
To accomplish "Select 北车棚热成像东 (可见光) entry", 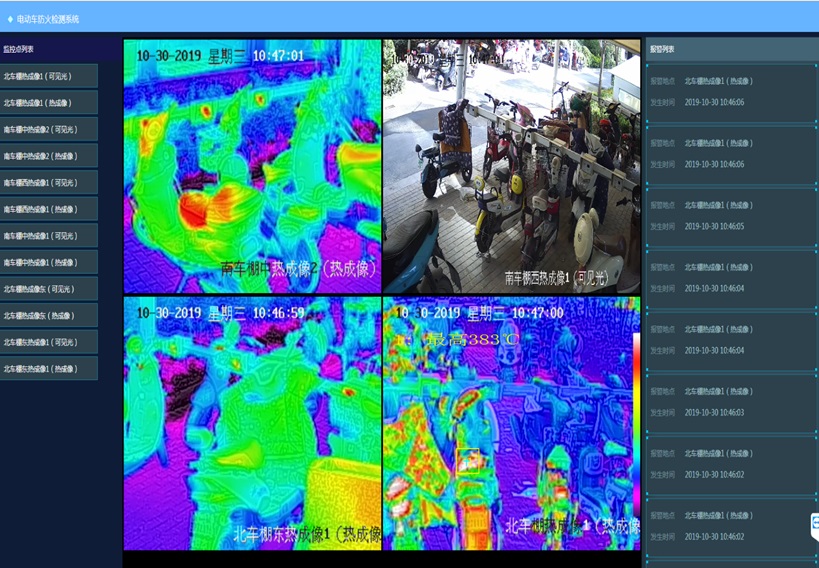I will click(x=49, y=288).
